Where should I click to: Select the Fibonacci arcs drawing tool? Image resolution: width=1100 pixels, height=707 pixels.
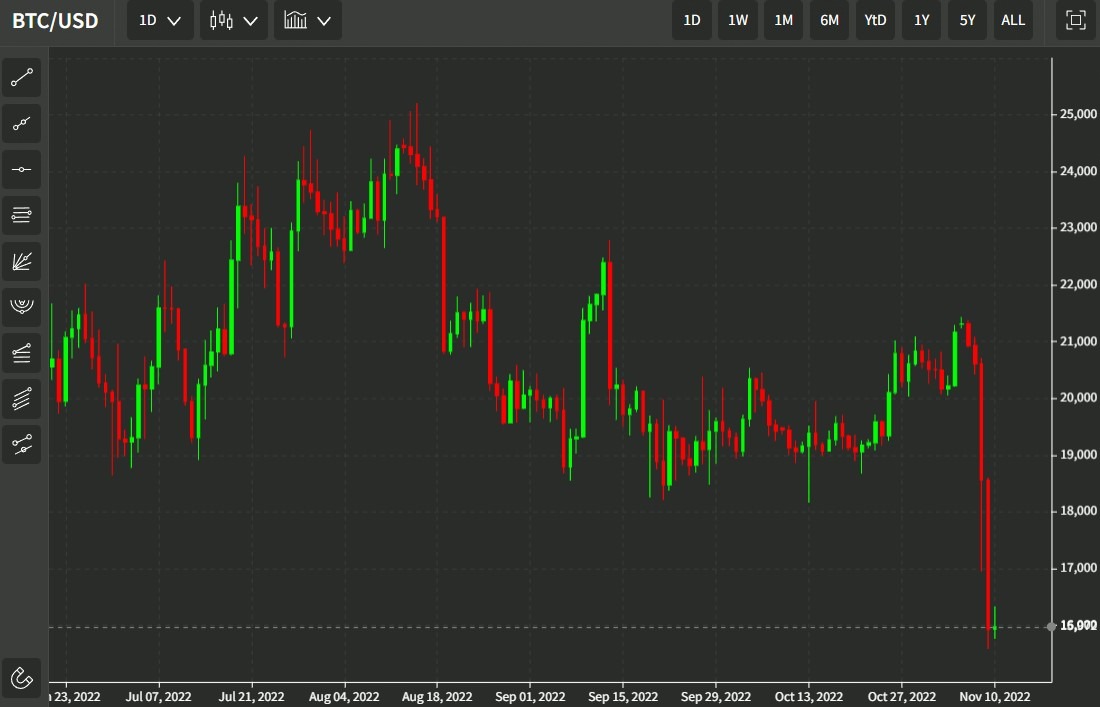(21, 307)
